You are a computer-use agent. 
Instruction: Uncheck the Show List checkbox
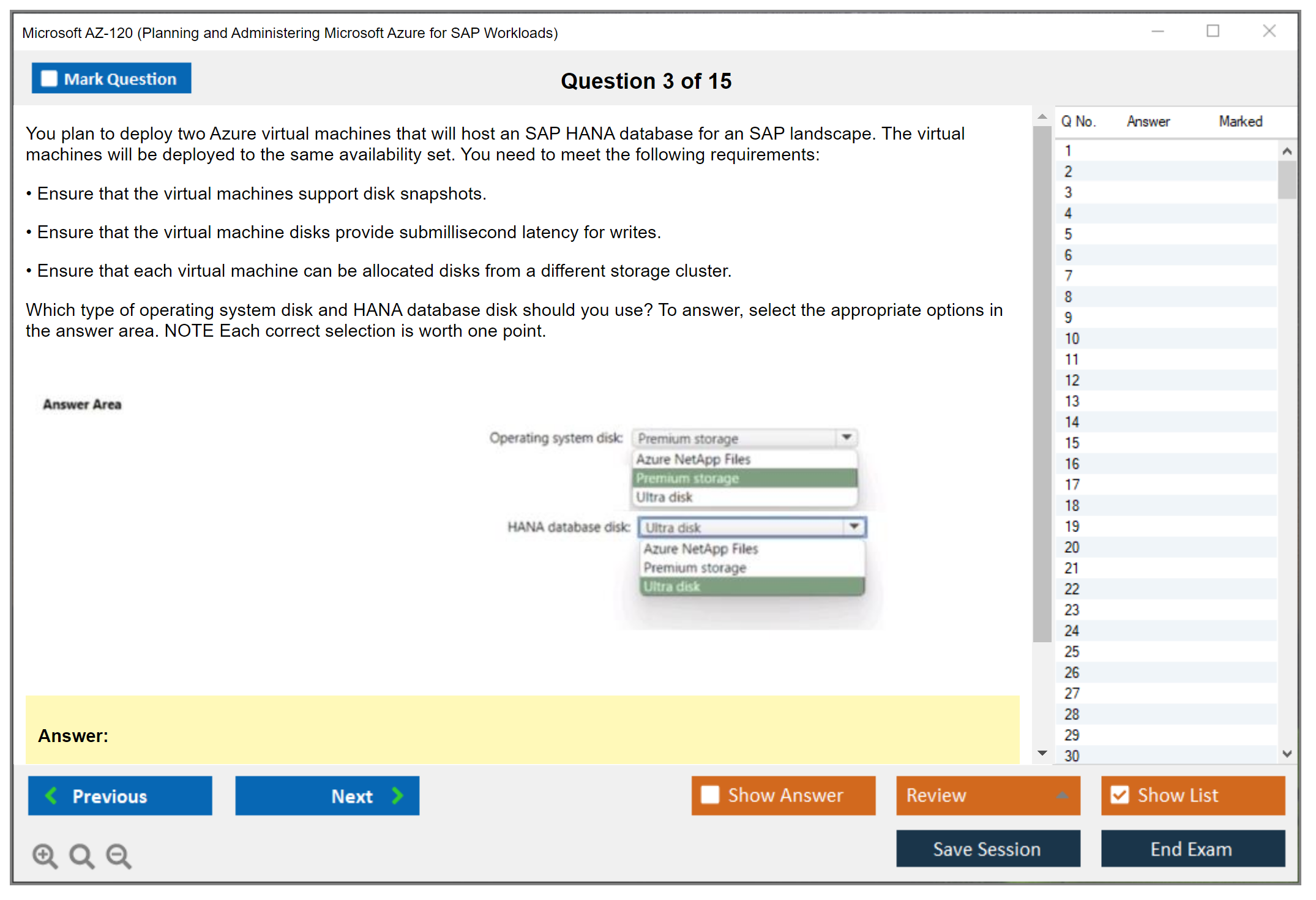[x=1120, y=795]
